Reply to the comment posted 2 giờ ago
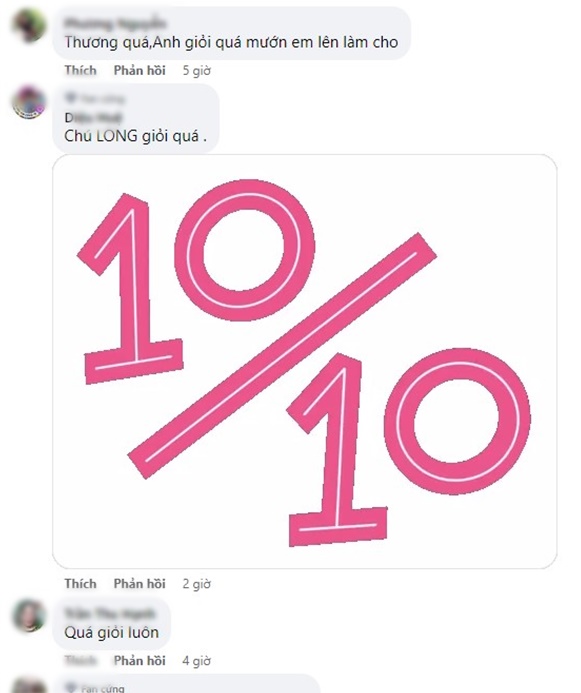The height and width of the screenshot is (693, 581). (140, 584)
